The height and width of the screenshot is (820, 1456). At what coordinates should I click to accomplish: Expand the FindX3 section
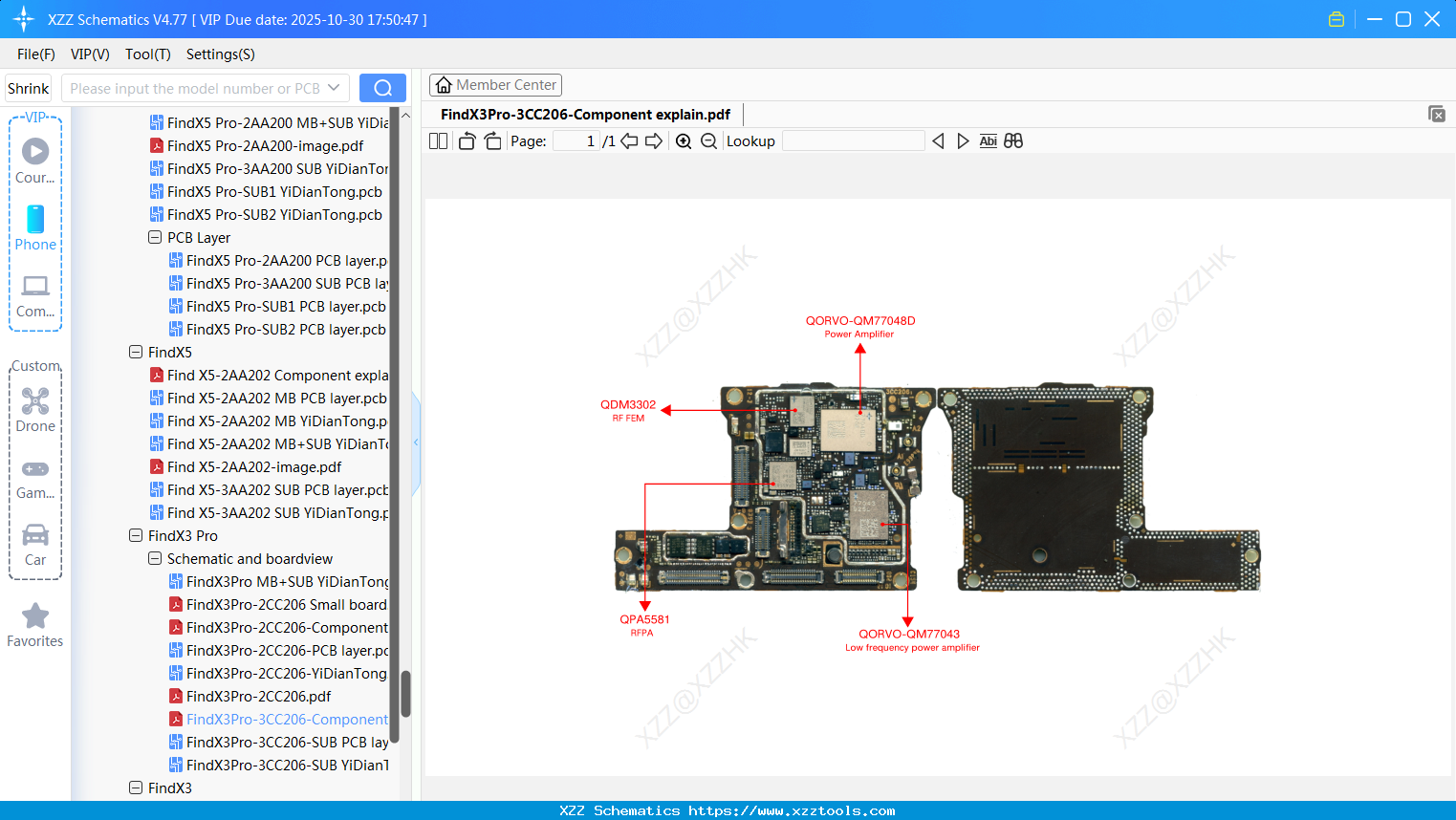[x=136, y=788]
